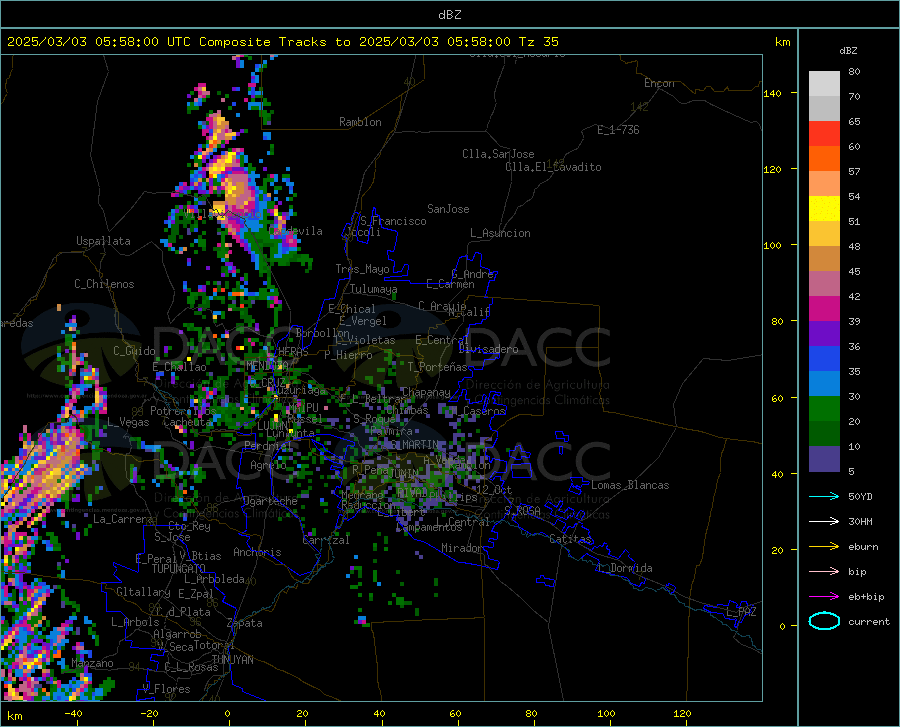
Task: Select the bright yellow 51-54 dBZ swatch
Action: click(x=824, y=209)
